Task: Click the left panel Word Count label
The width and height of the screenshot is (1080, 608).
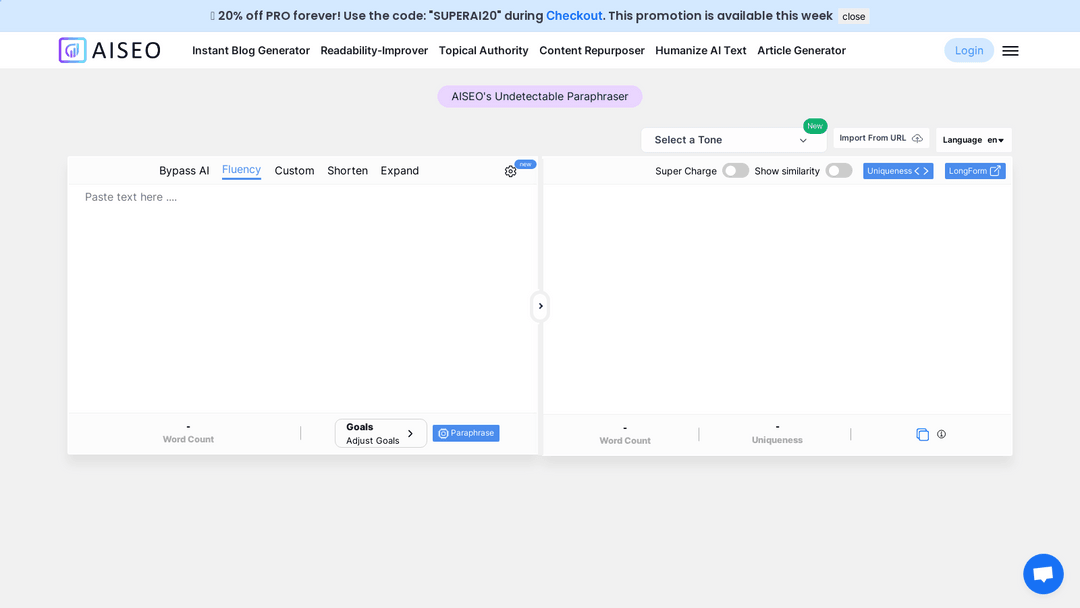Action: coord(188,439)
